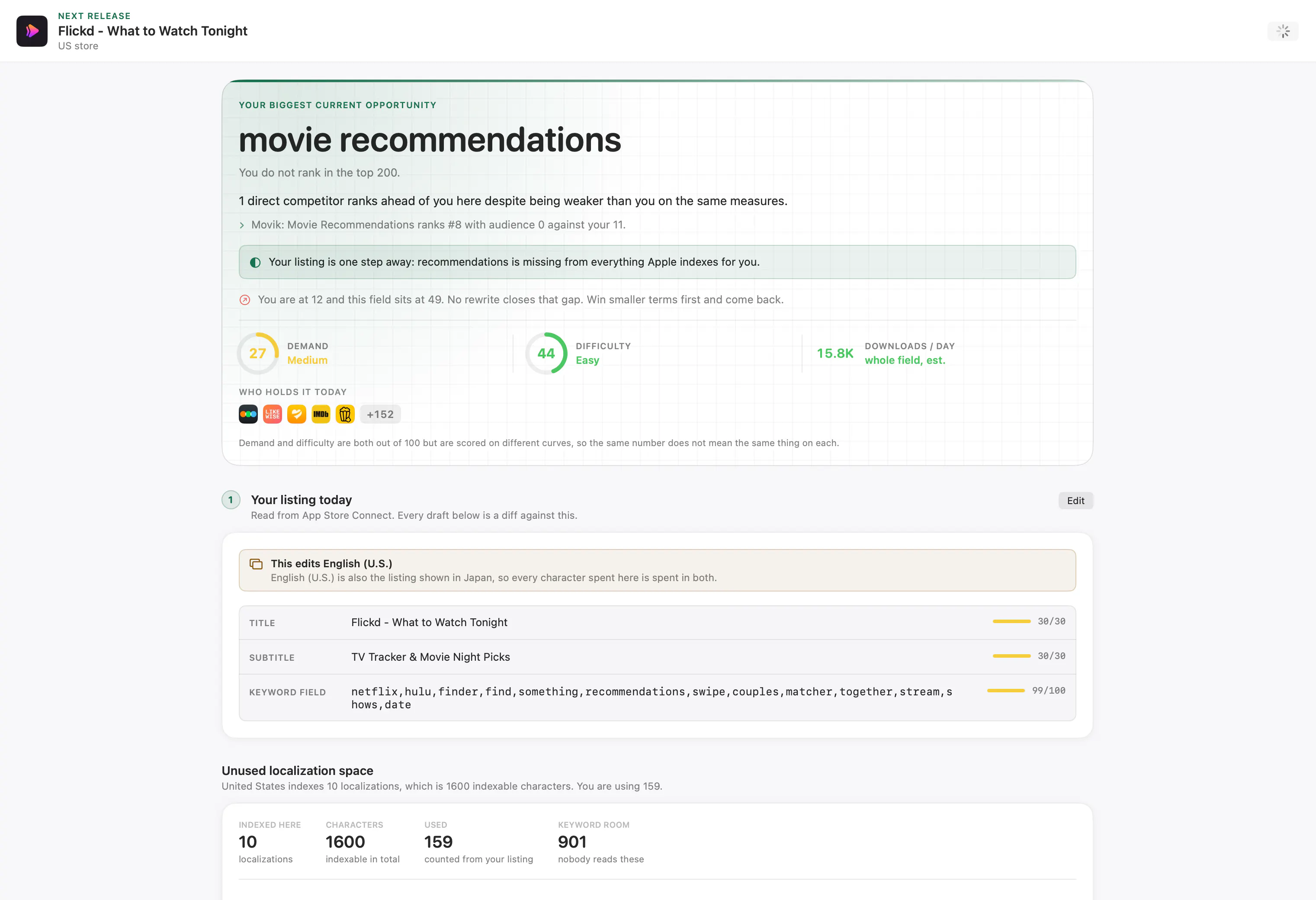The width and height of the screenshot is (1316, 900).
Task: Click the subtitle 30/30 progress bar
Action: (x=1011, y=656)
